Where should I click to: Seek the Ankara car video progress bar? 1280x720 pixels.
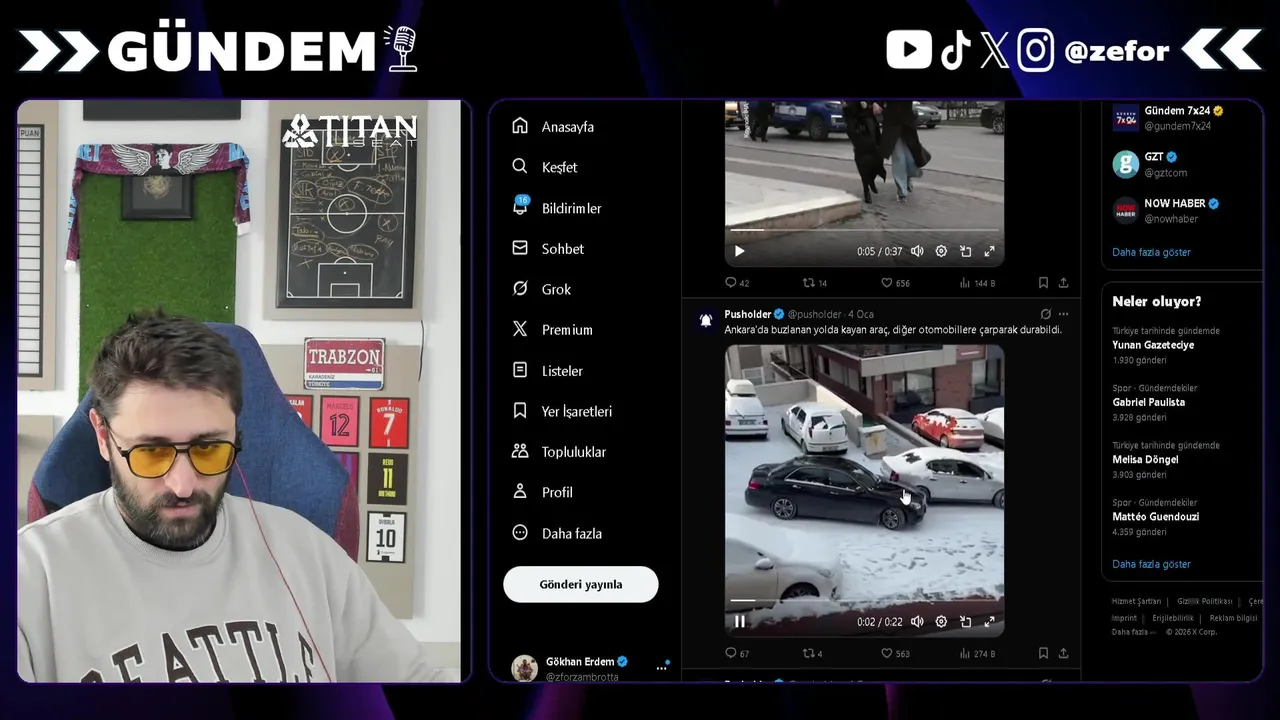click(864, 600)
